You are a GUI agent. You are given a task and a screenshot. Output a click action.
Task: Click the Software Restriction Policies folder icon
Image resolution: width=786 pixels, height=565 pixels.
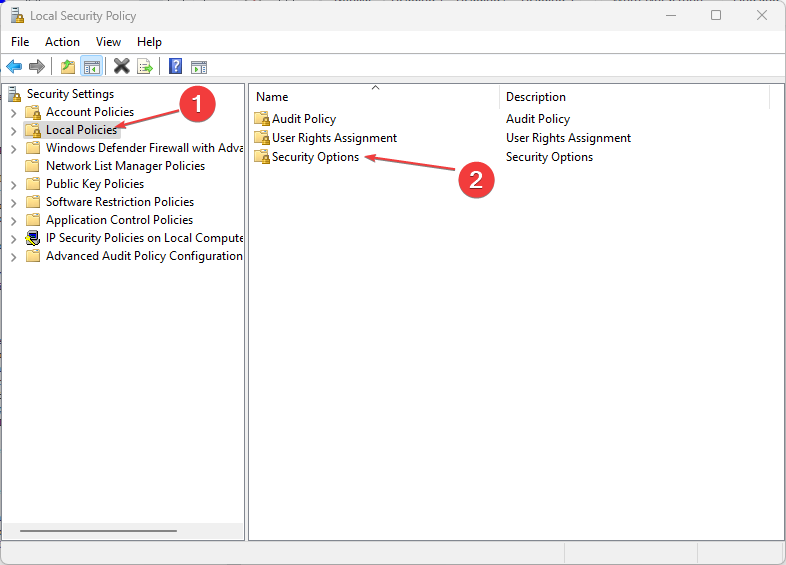[33, 202]
